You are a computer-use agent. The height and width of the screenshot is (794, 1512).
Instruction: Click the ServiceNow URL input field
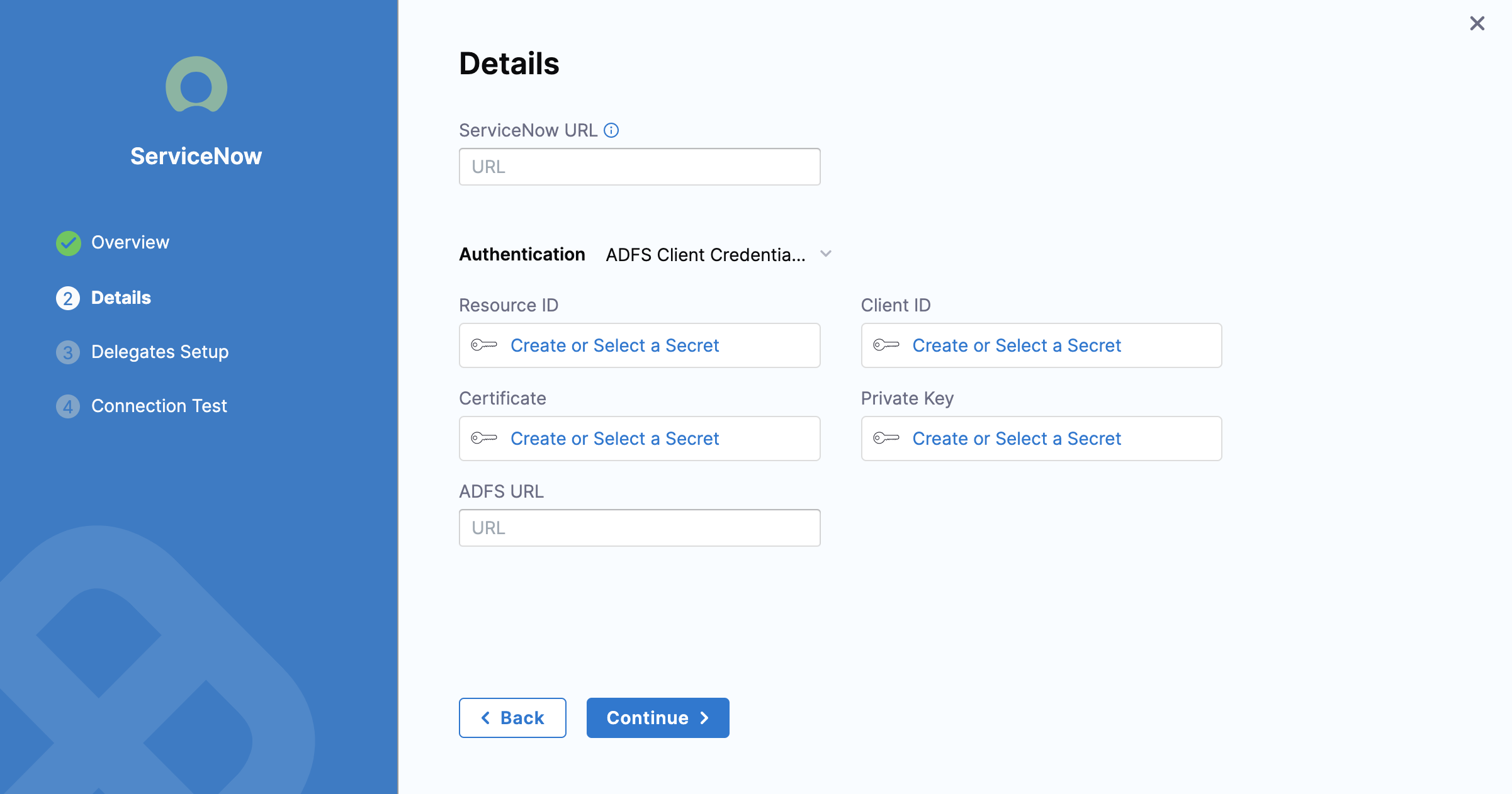(x=640, y=166)
